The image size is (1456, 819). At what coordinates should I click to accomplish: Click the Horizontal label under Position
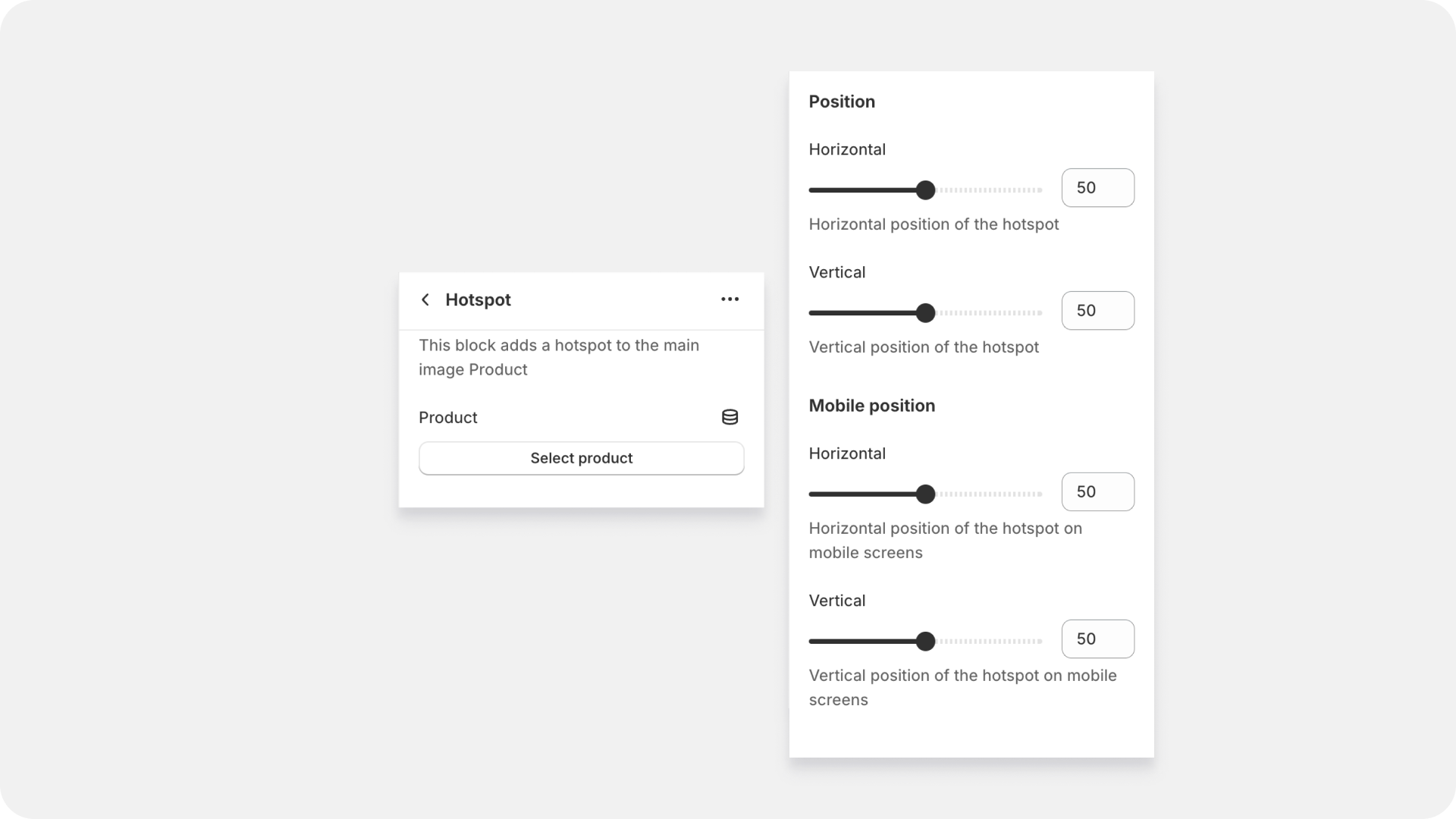[x=847, y=149]
